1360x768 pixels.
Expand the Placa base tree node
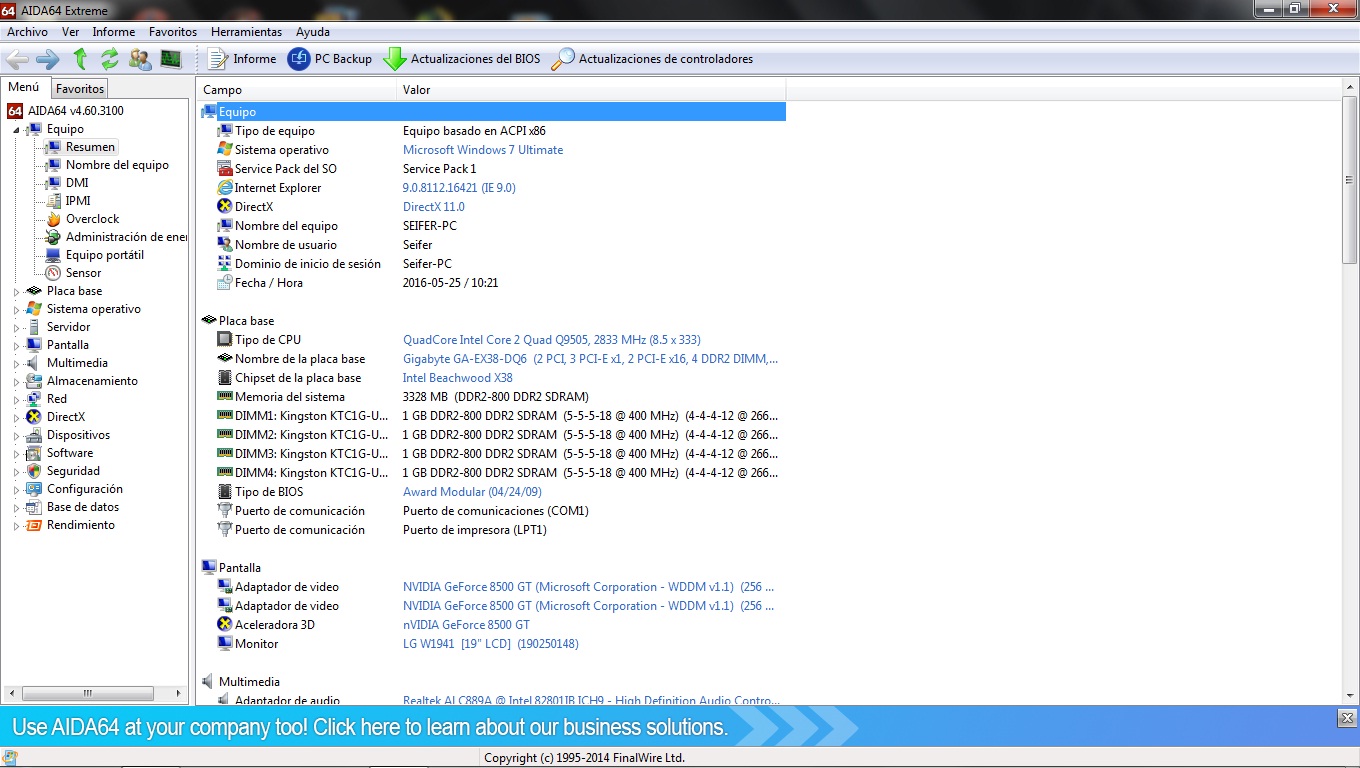(16, 291)
